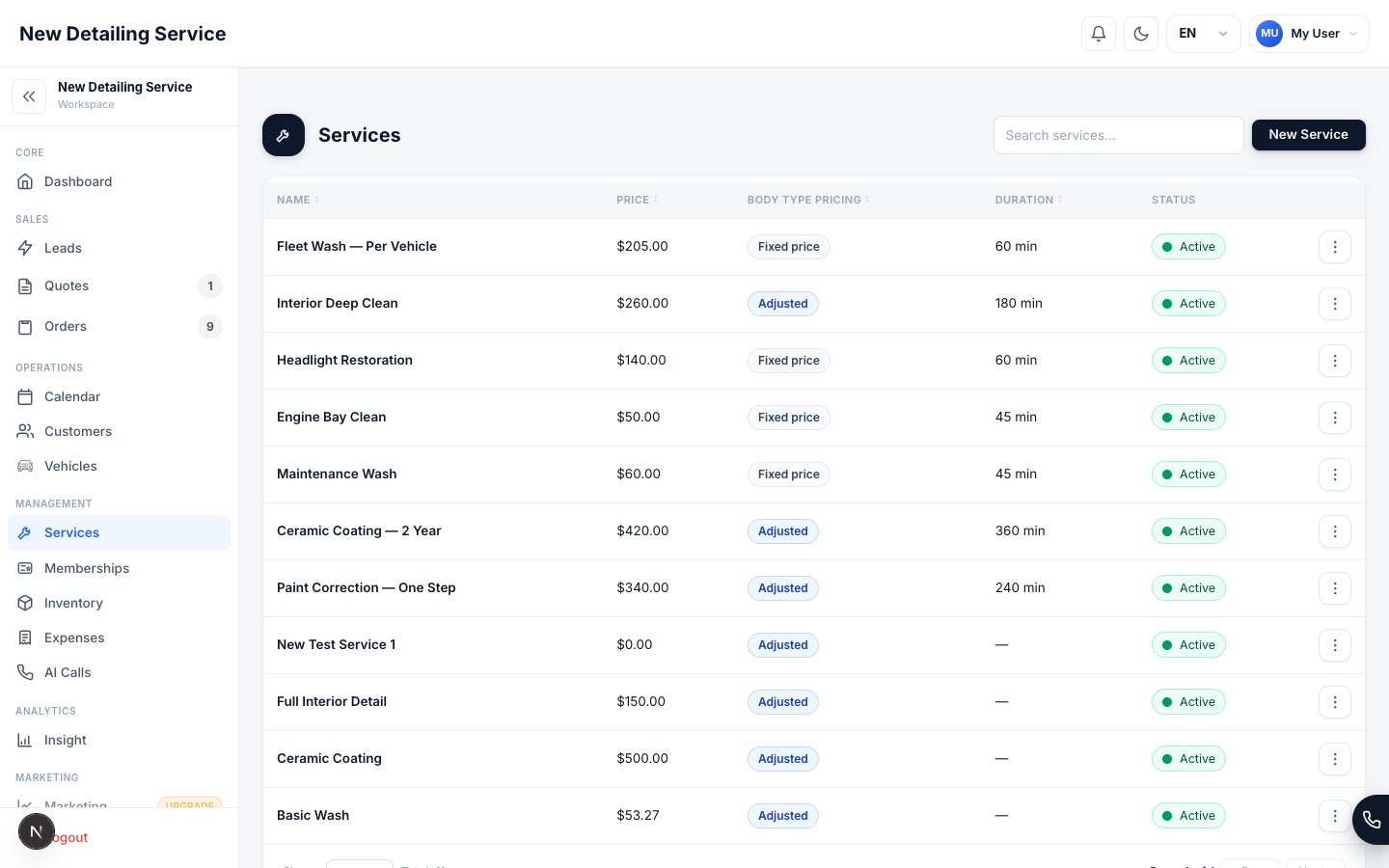Open the Customers page
1389x868 pixels.
click(x=120, y=431)
